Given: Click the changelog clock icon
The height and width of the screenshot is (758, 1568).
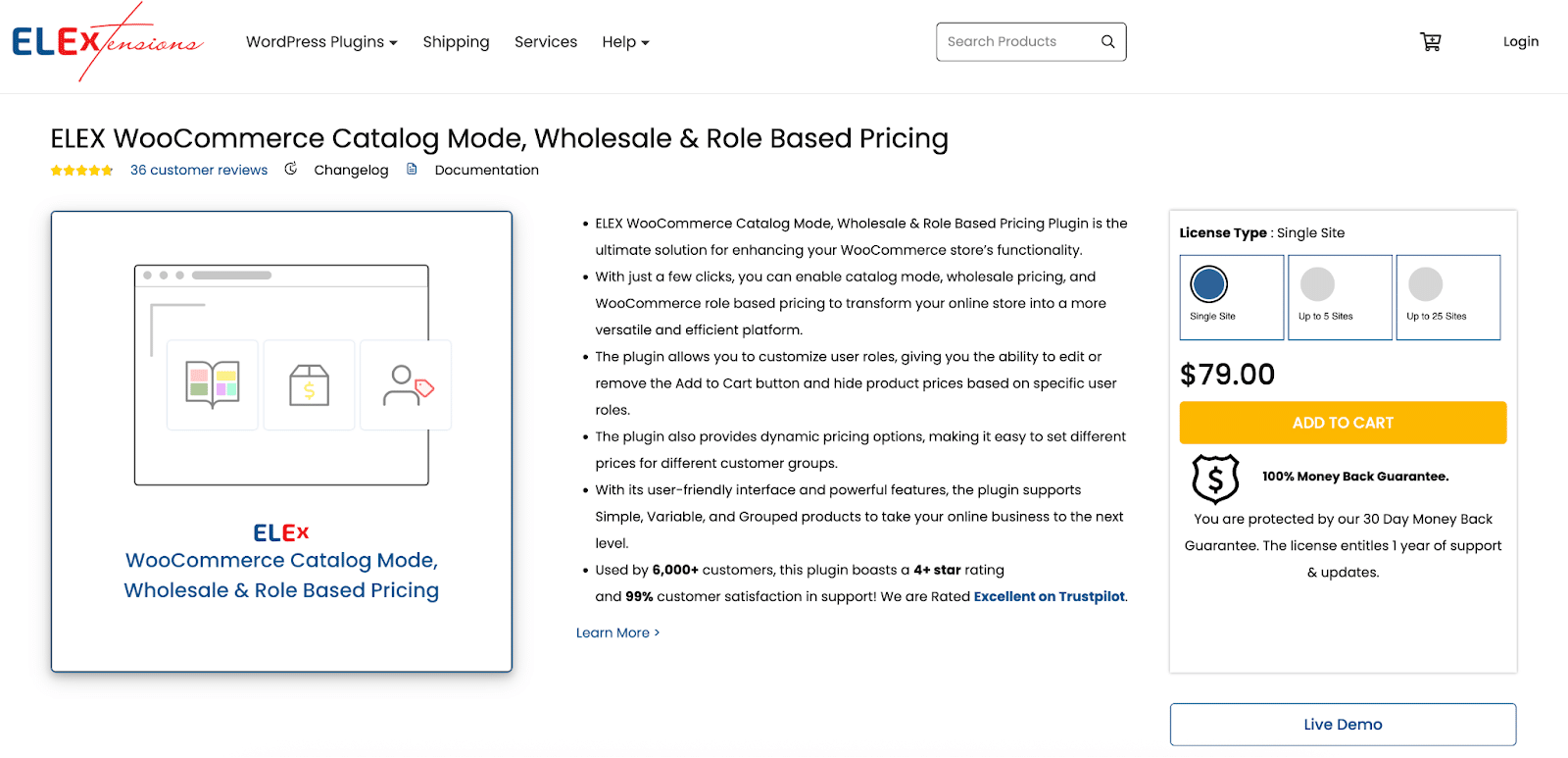Looking at the screenshot, I should pyautogui.click(x=291, y=169).
